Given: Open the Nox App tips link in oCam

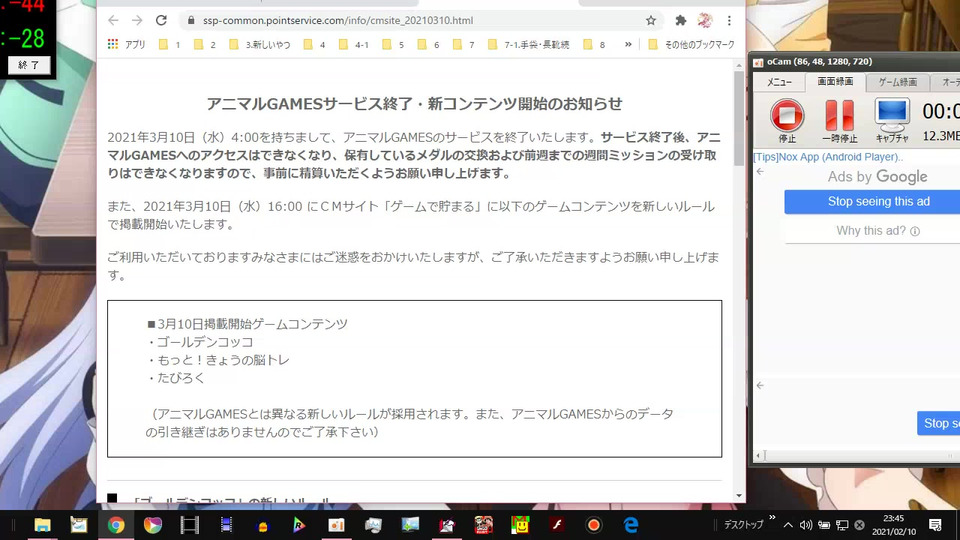Looking at the screenshot, I should click(x=828, y=157).
